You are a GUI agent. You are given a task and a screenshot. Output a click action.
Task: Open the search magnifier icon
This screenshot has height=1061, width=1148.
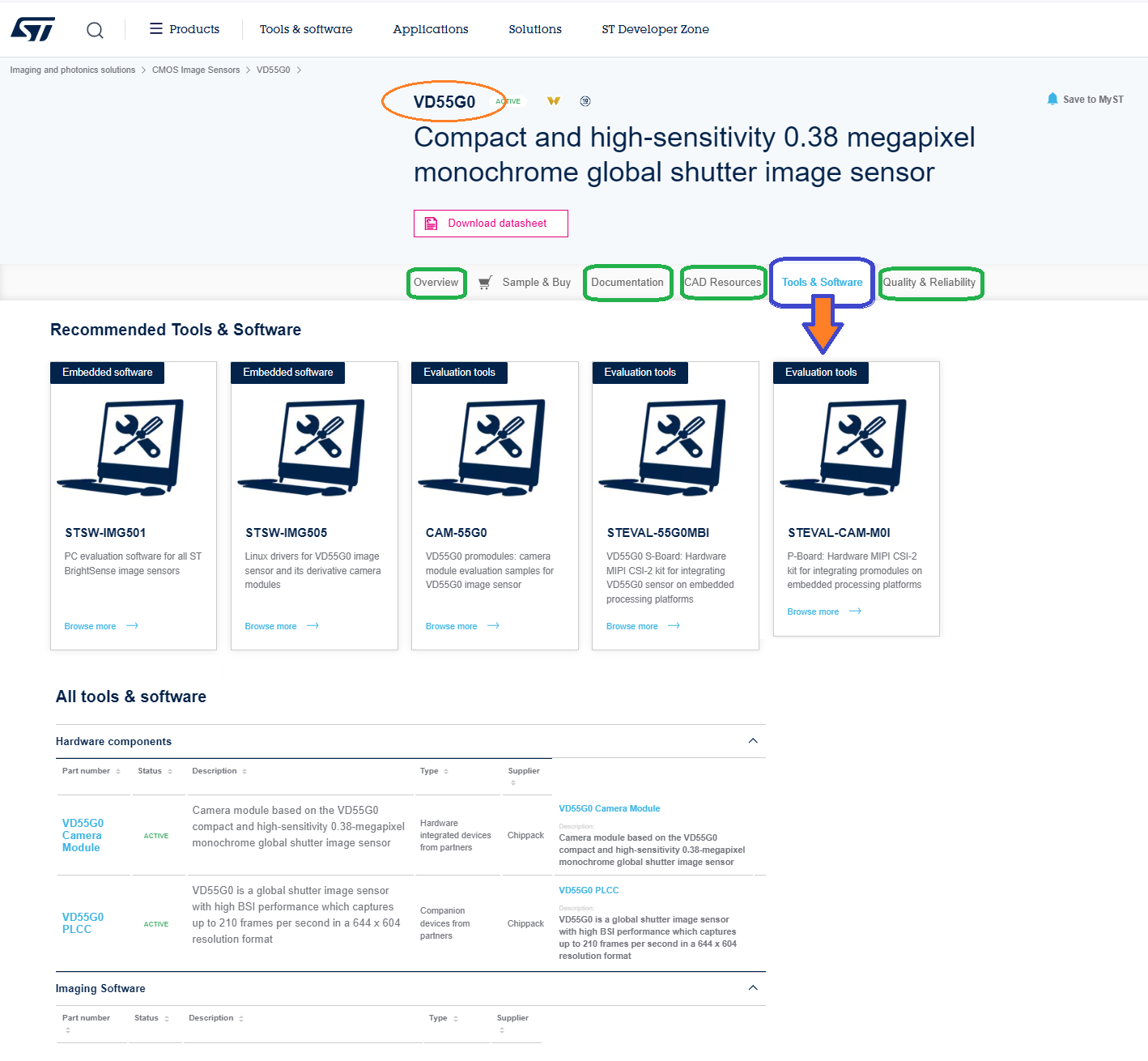click(95, 30)
